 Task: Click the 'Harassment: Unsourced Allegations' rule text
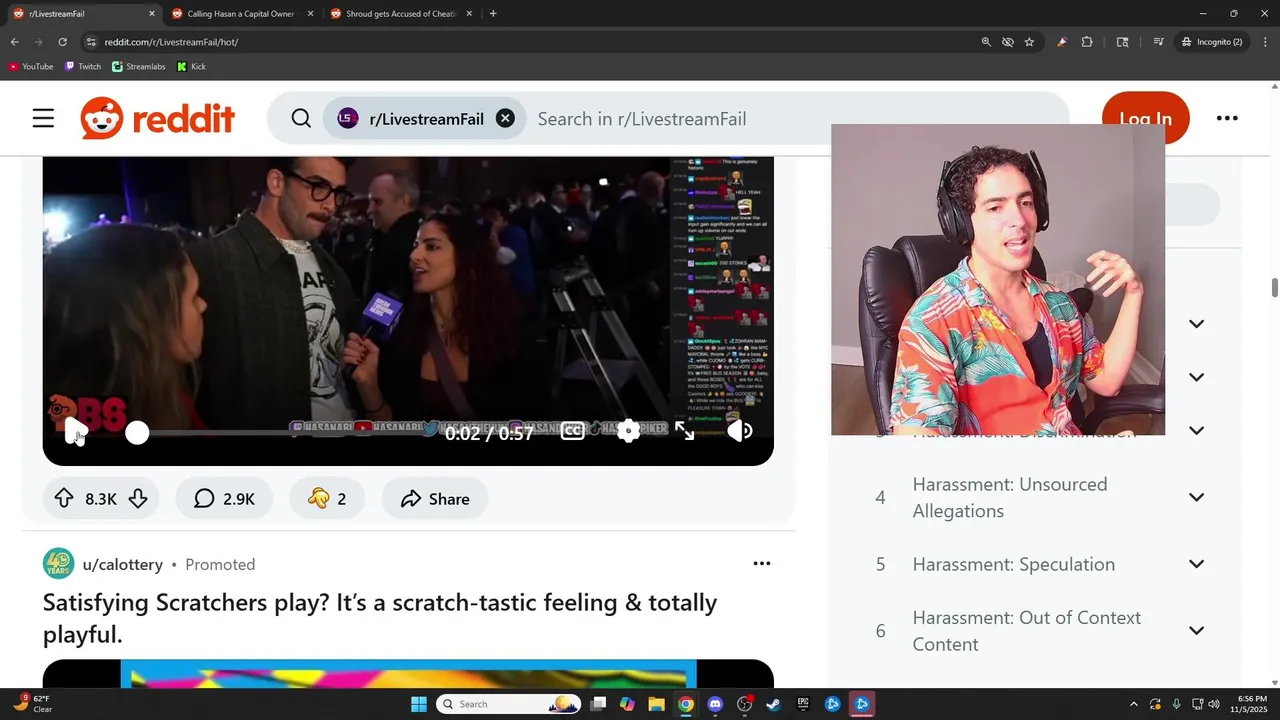point(1009,497)
